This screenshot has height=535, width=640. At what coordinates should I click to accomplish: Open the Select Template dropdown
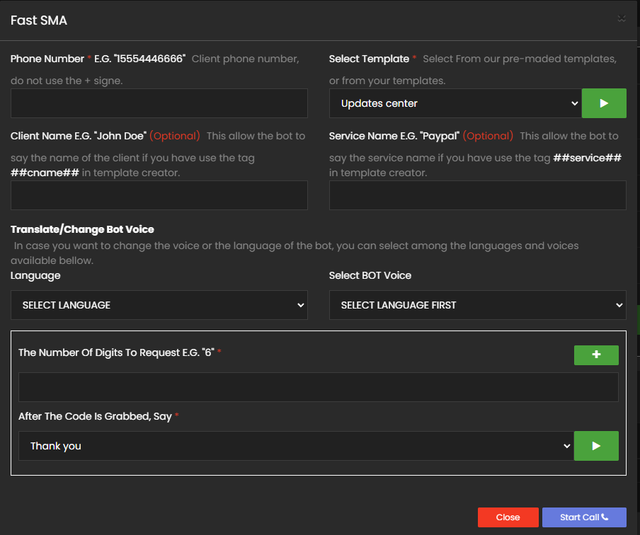coord(455,103)
